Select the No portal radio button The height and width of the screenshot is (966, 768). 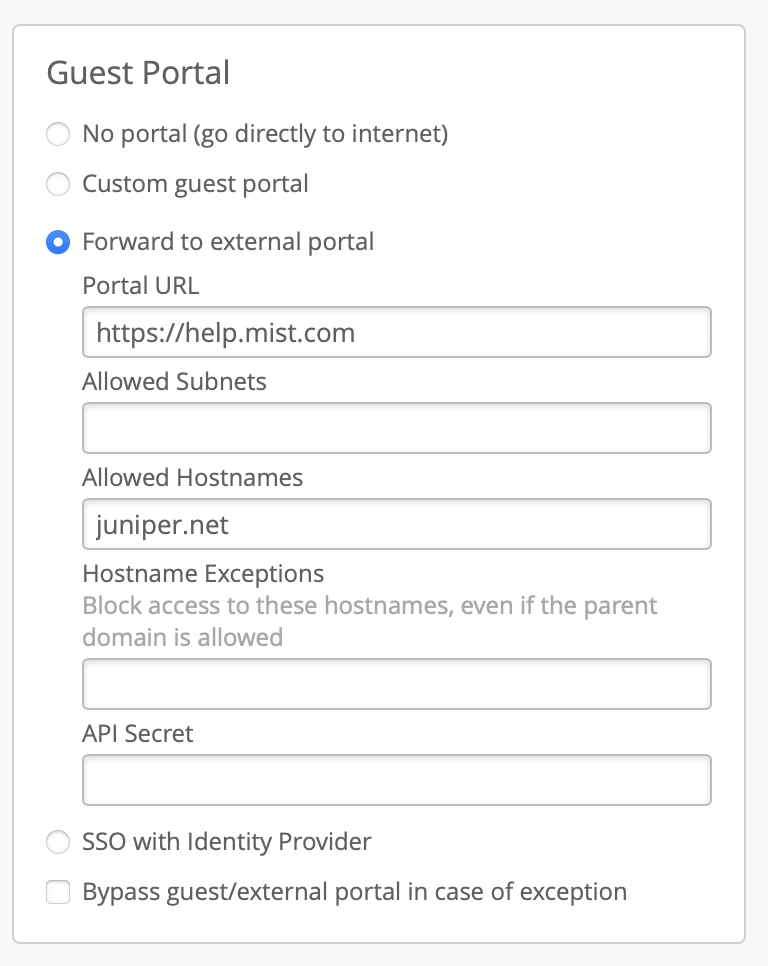59,133
